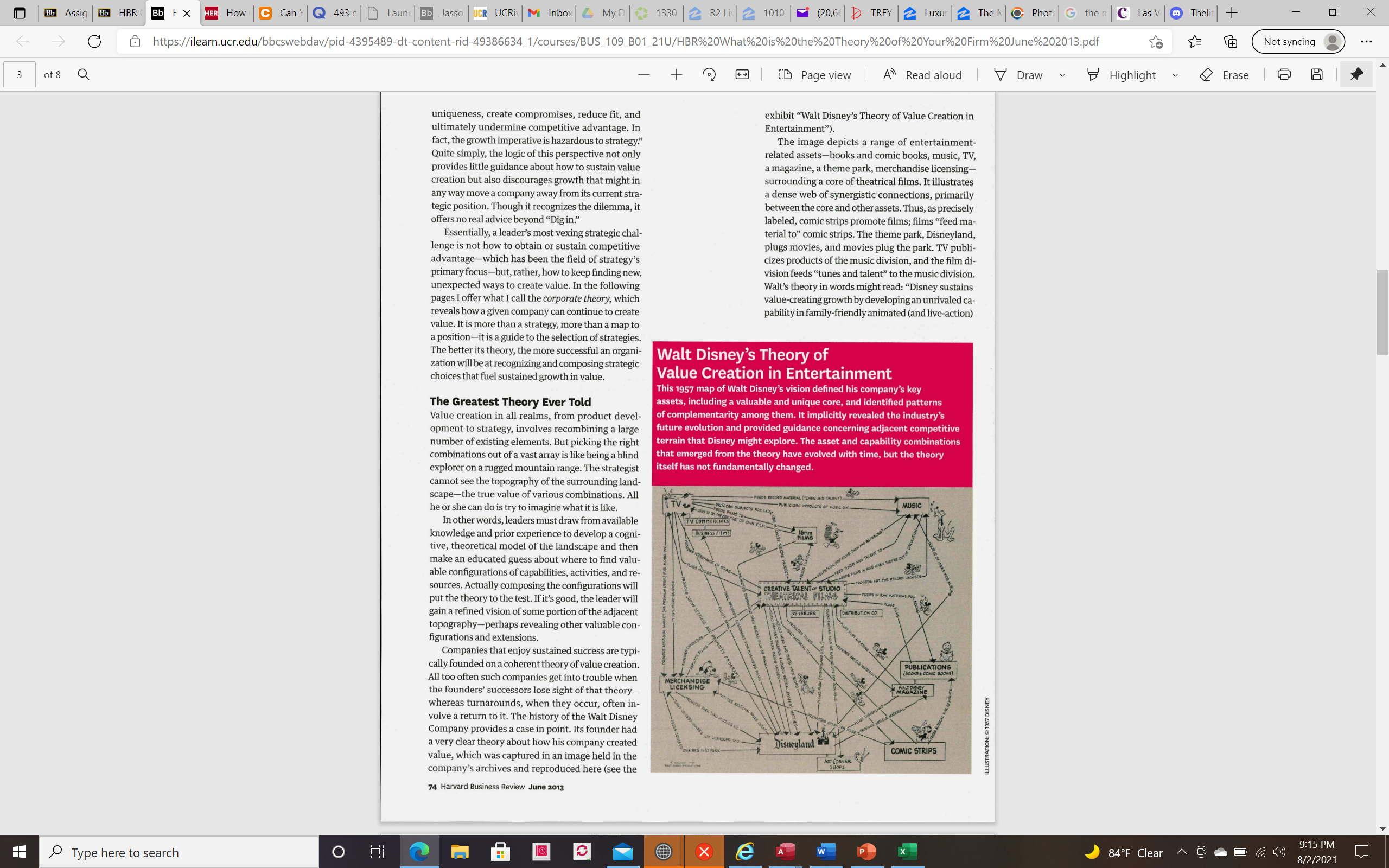Open Cortana circle icon on taskbar
Viewport: 1389px width, 868px height.
339,852
